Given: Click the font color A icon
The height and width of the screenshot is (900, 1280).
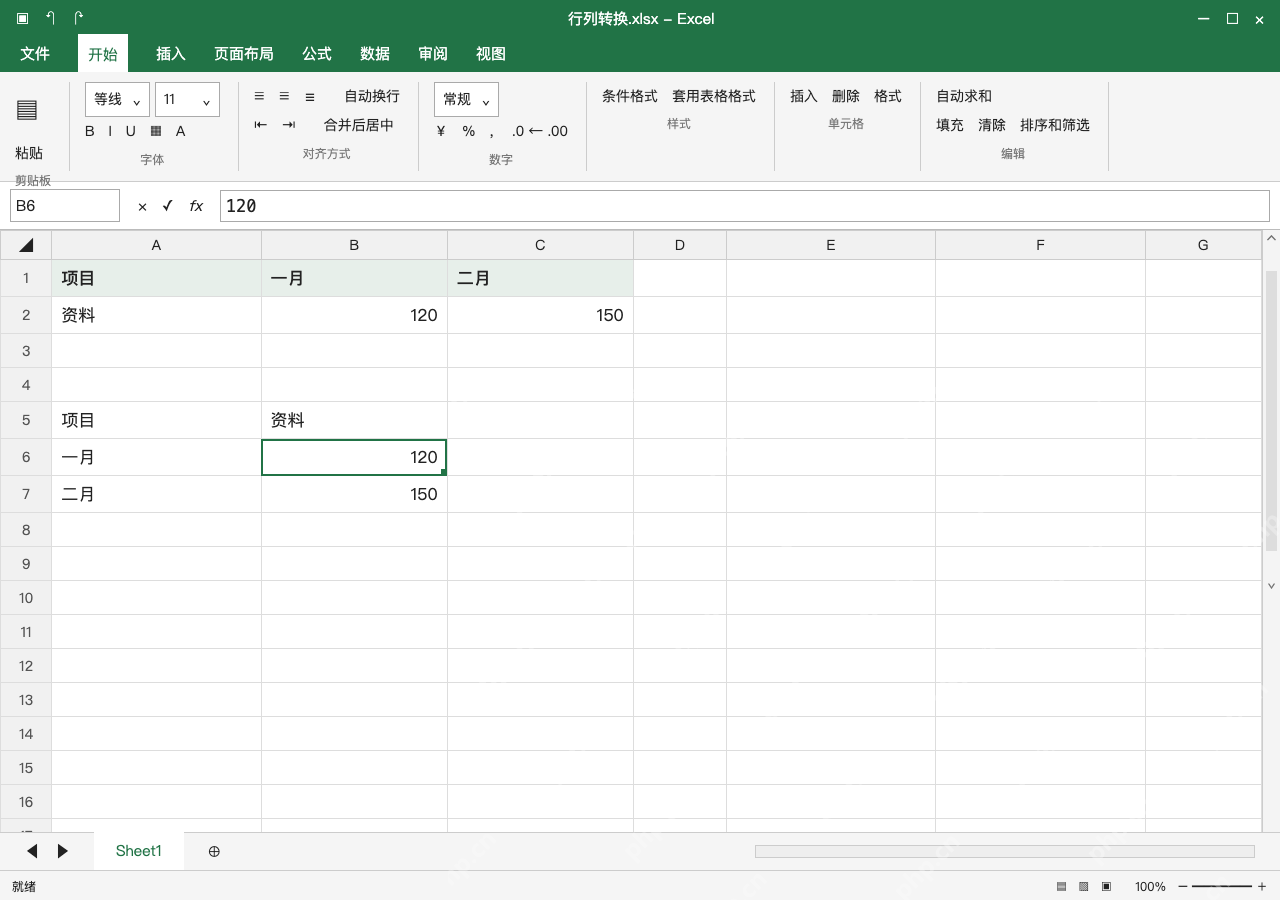Looking at the screenshot, I should coord(181,131).
